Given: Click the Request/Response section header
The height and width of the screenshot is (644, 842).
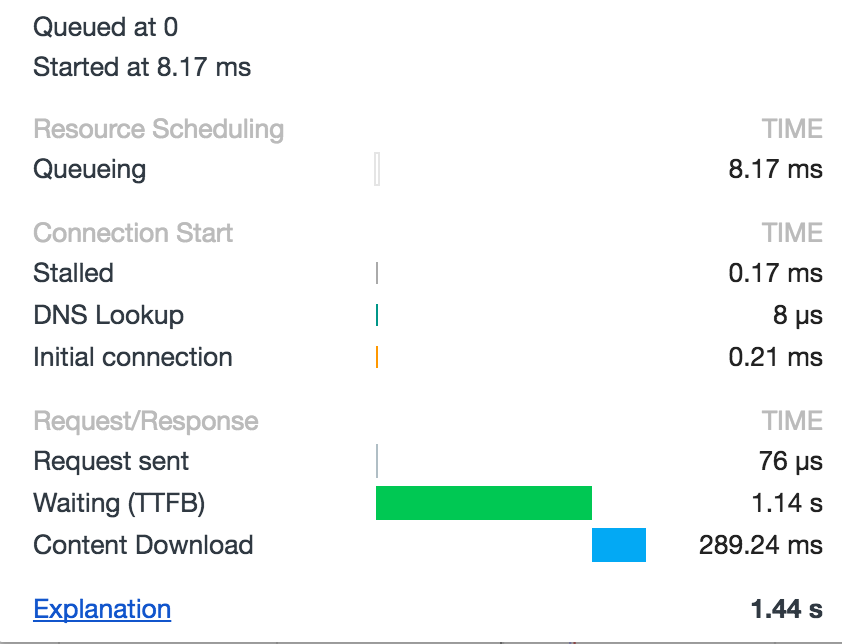Looking at the screenshot, I should pyautogui.click(x=146, y=421).
